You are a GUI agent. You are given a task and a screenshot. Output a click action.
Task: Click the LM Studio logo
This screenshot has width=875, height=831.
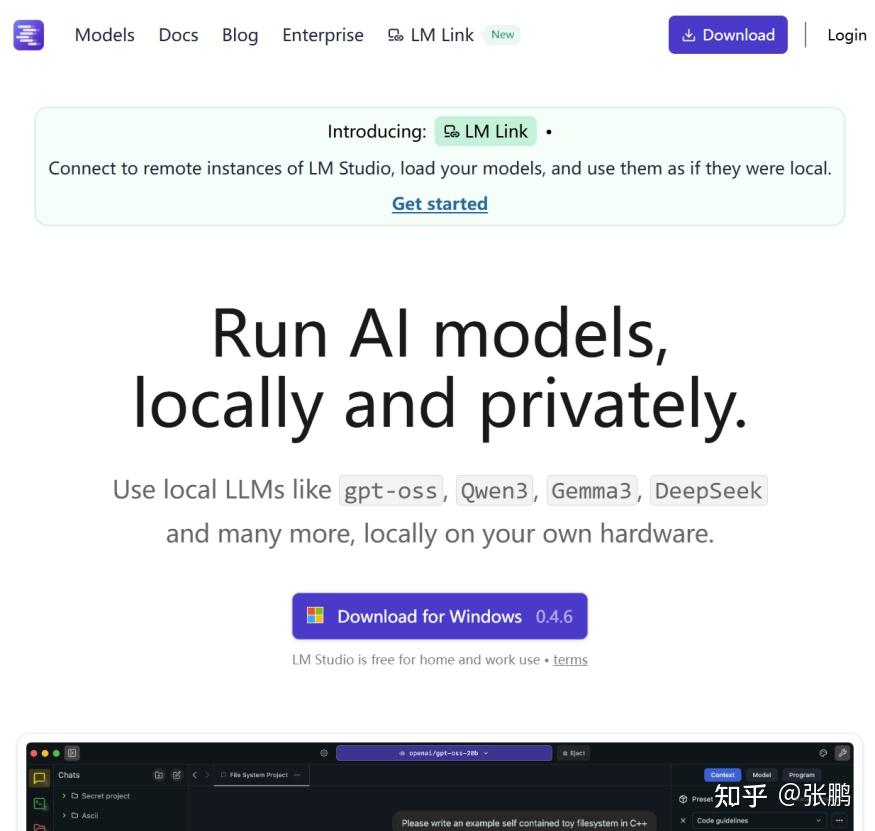tap(28, 35)
